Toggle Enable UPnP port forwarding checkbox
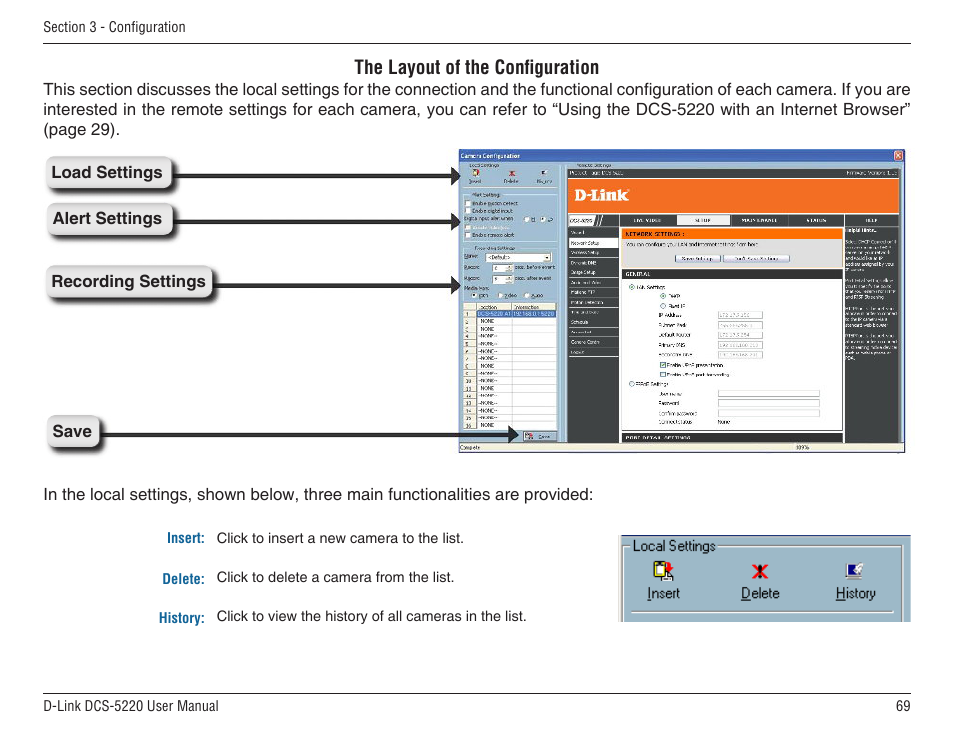The width and height of the screenshot is (954, 738). [x=663, y=374]
